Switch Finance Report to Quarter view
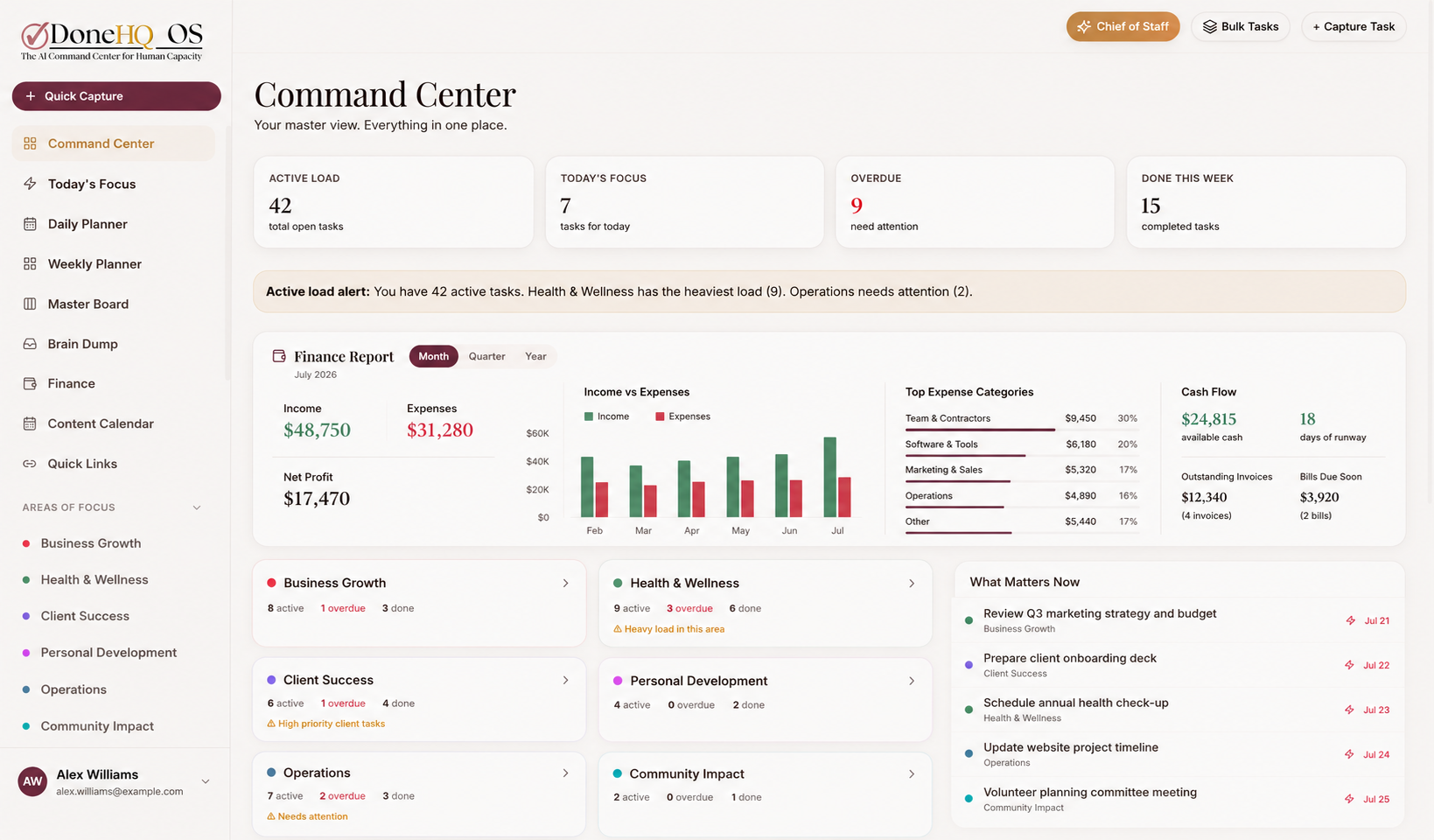This screenshot has height=840, width=1434. pos(486,356)
